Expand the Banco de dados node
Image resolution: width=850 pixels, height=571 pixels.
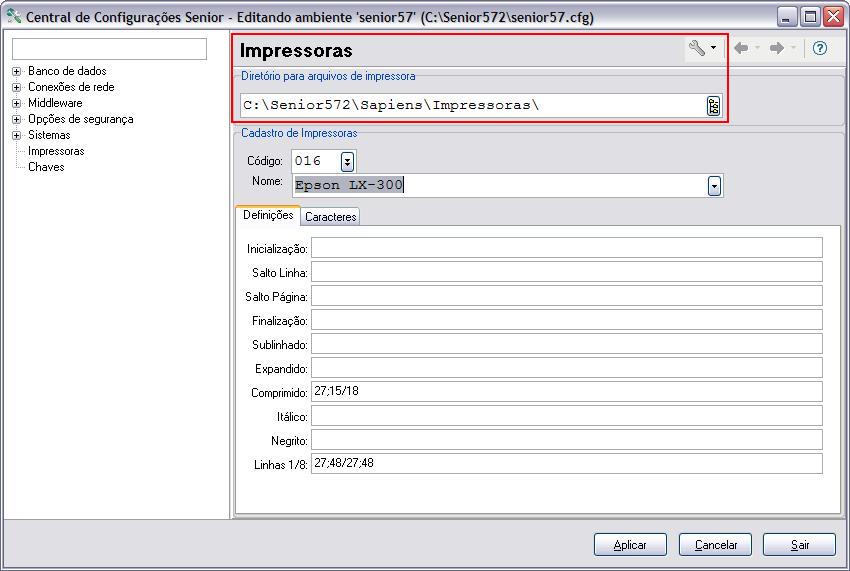tap(17, 71)
